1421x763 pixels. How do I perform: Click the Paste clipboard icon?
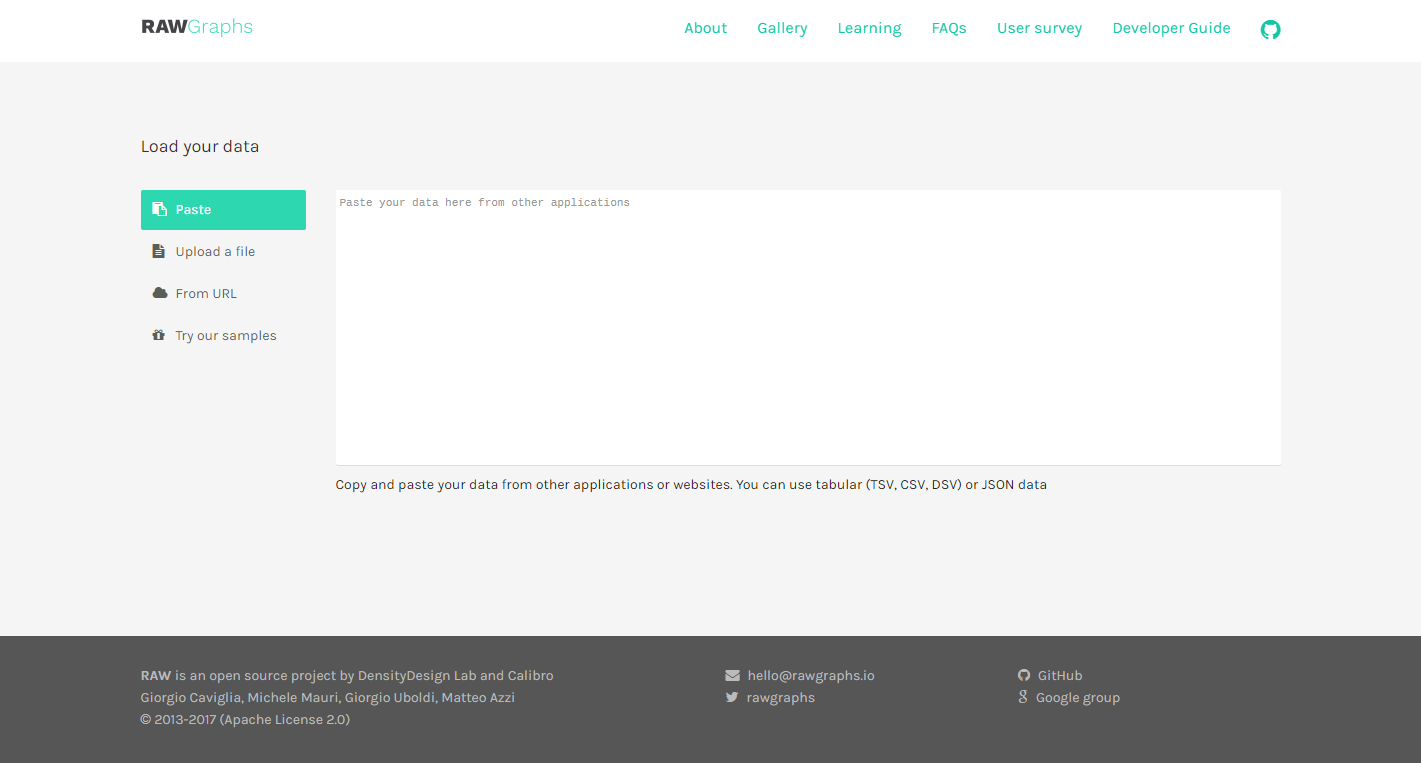click(x=159, y=209)
